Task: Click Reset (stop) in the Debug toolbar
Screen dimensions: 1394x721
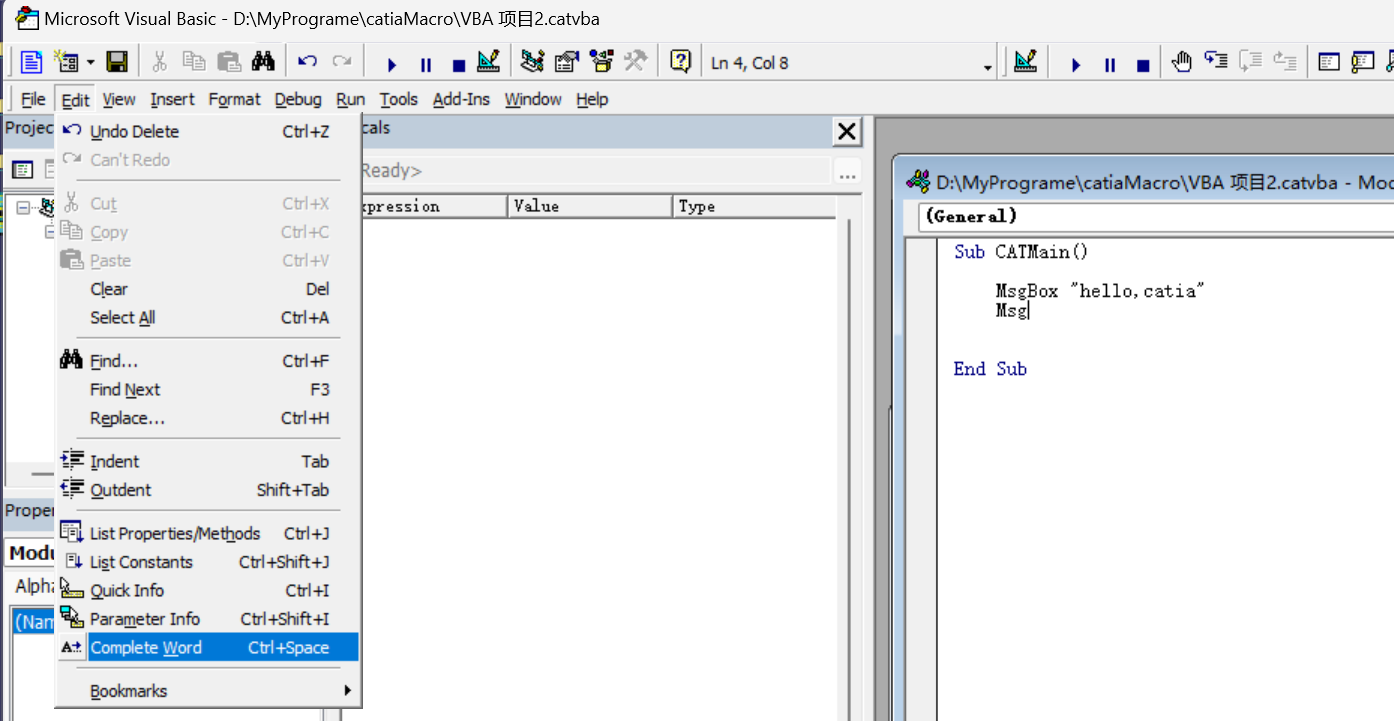Action: [x=1143, y=64]
